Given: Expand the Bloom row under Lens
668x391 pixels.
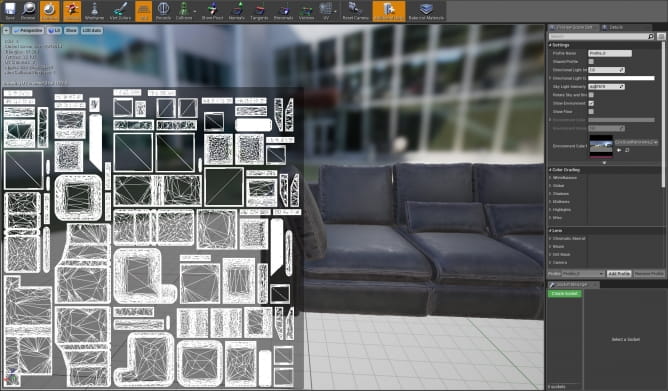Looking at the screenshot, I should coord(550,246).
